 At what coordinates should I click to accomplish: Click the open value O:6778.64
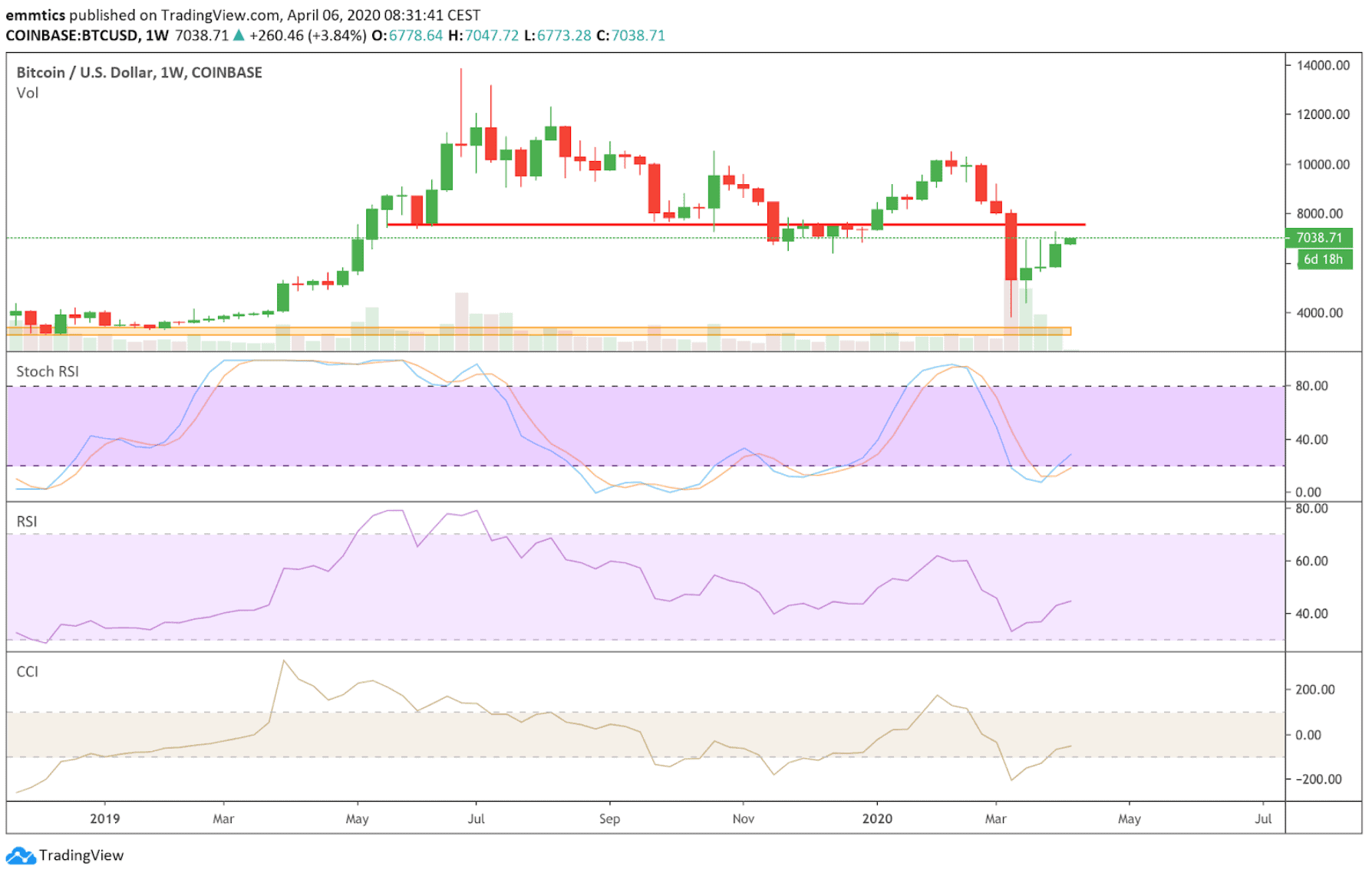point(407,35)
